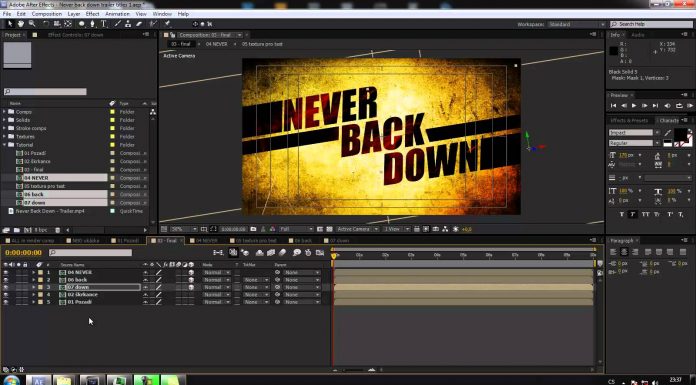Click the Search Help field
696x385 pixels.
click(652, 24)
